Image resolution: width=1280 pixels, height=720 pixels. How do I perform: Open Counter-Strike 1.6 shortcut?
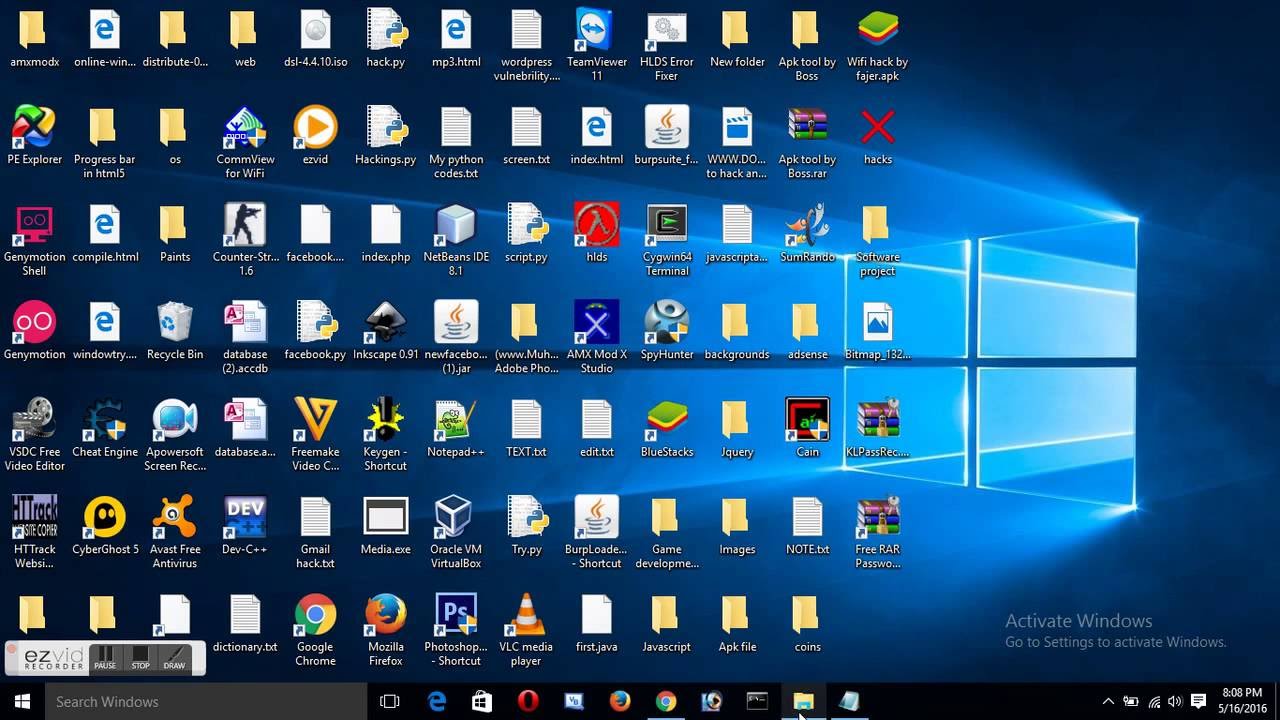245,240
